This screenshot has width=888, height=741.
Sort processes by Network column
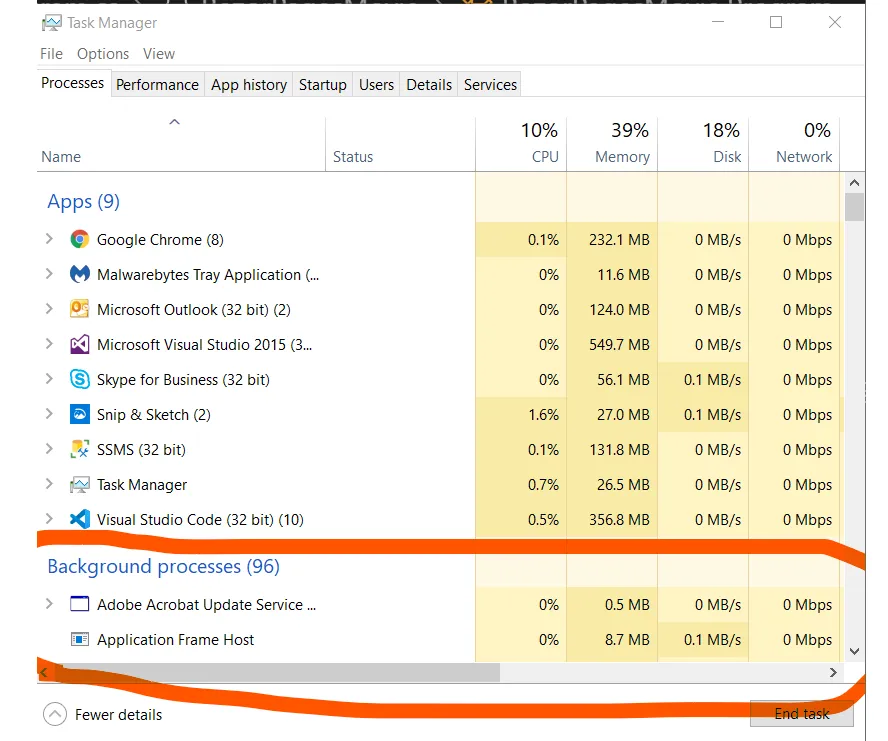(795, 144)
